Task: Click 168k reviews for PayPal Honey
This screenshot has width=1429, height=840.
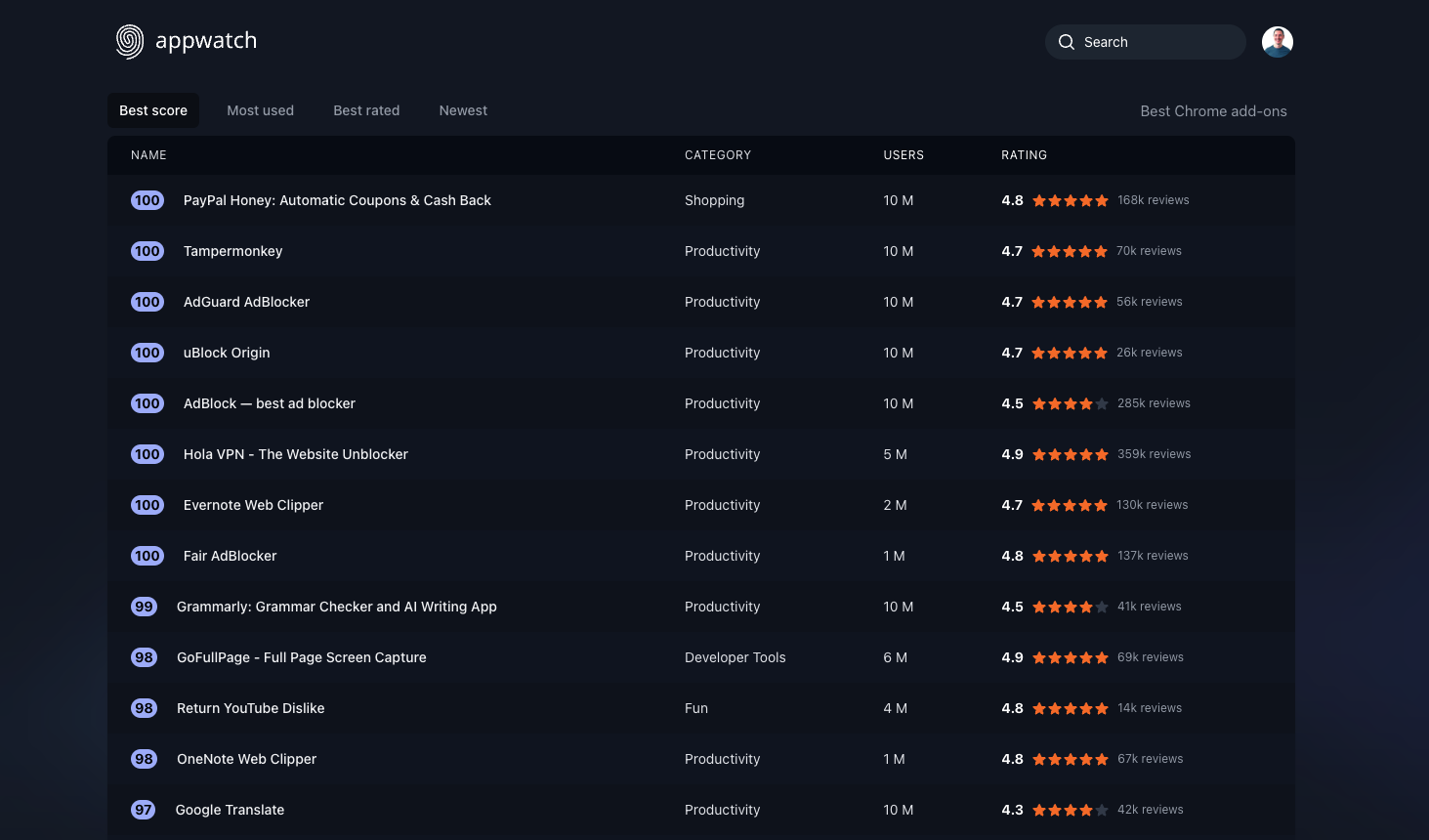Action: tap(1154, 200)
